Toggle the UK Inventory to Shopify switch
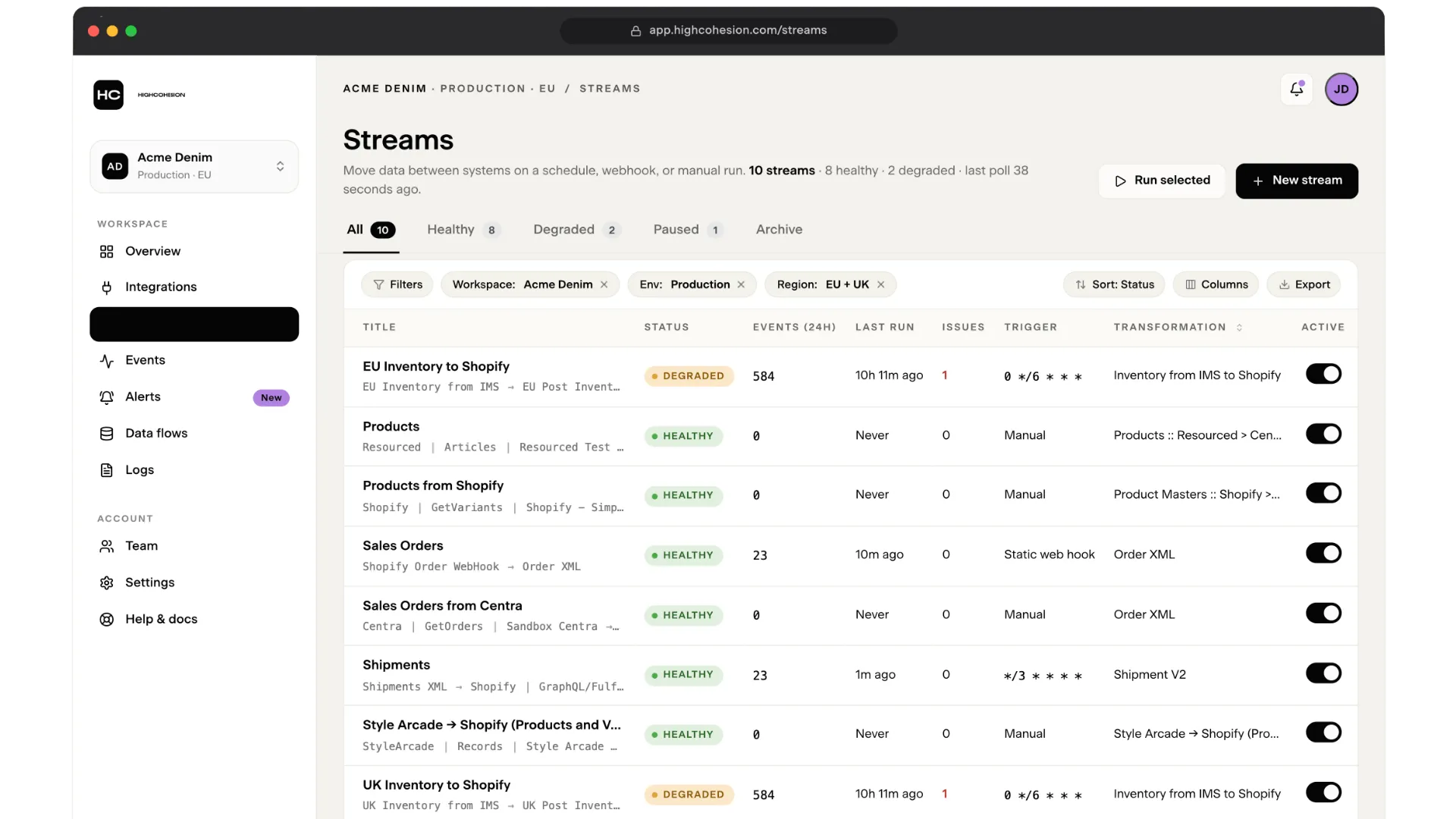Screen dimensions: 1456x819 (1323, 792)
